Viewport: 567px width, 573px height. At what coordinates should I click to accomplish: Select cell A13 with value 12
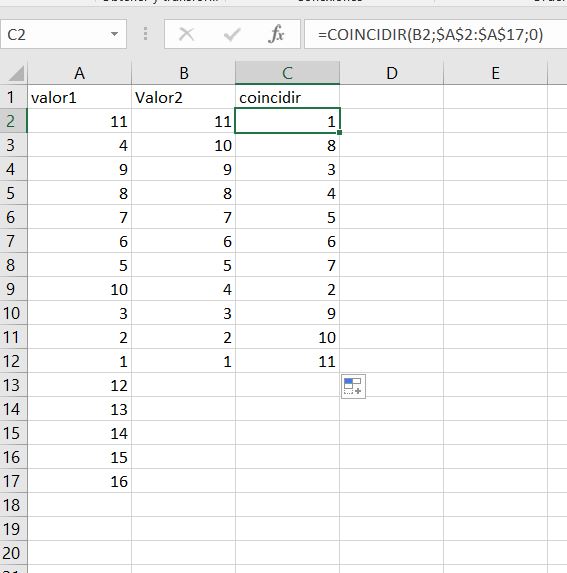tap(80, 385)
